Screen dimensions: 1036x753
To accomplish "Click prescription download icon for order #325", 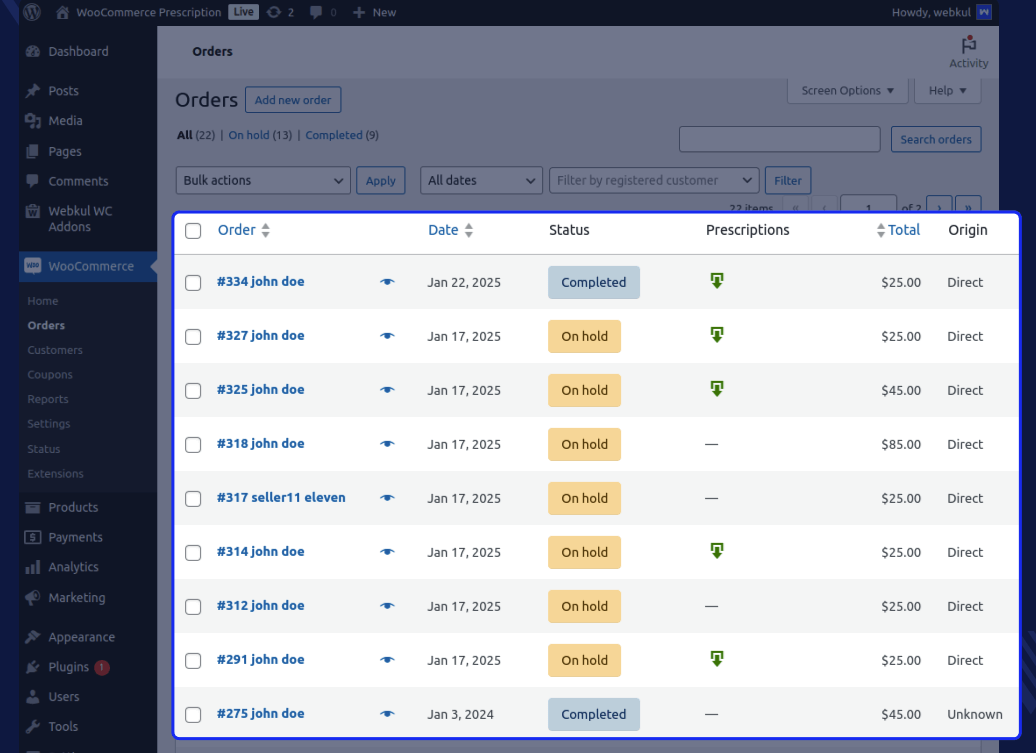I will [x=716, y=389].
